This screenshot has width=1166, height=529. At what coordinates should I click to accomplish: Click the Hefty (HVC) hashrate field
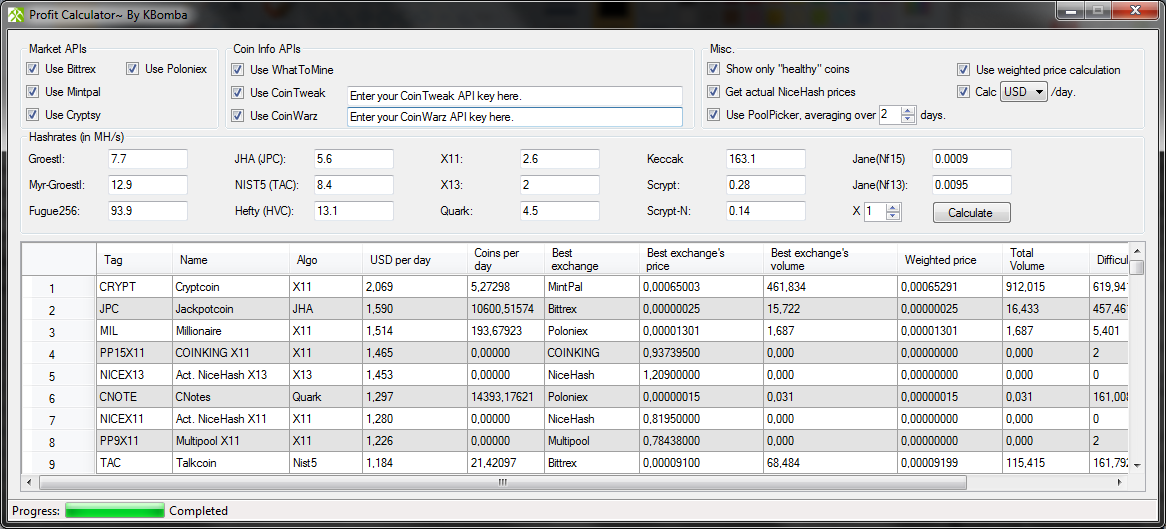(354, 211)
